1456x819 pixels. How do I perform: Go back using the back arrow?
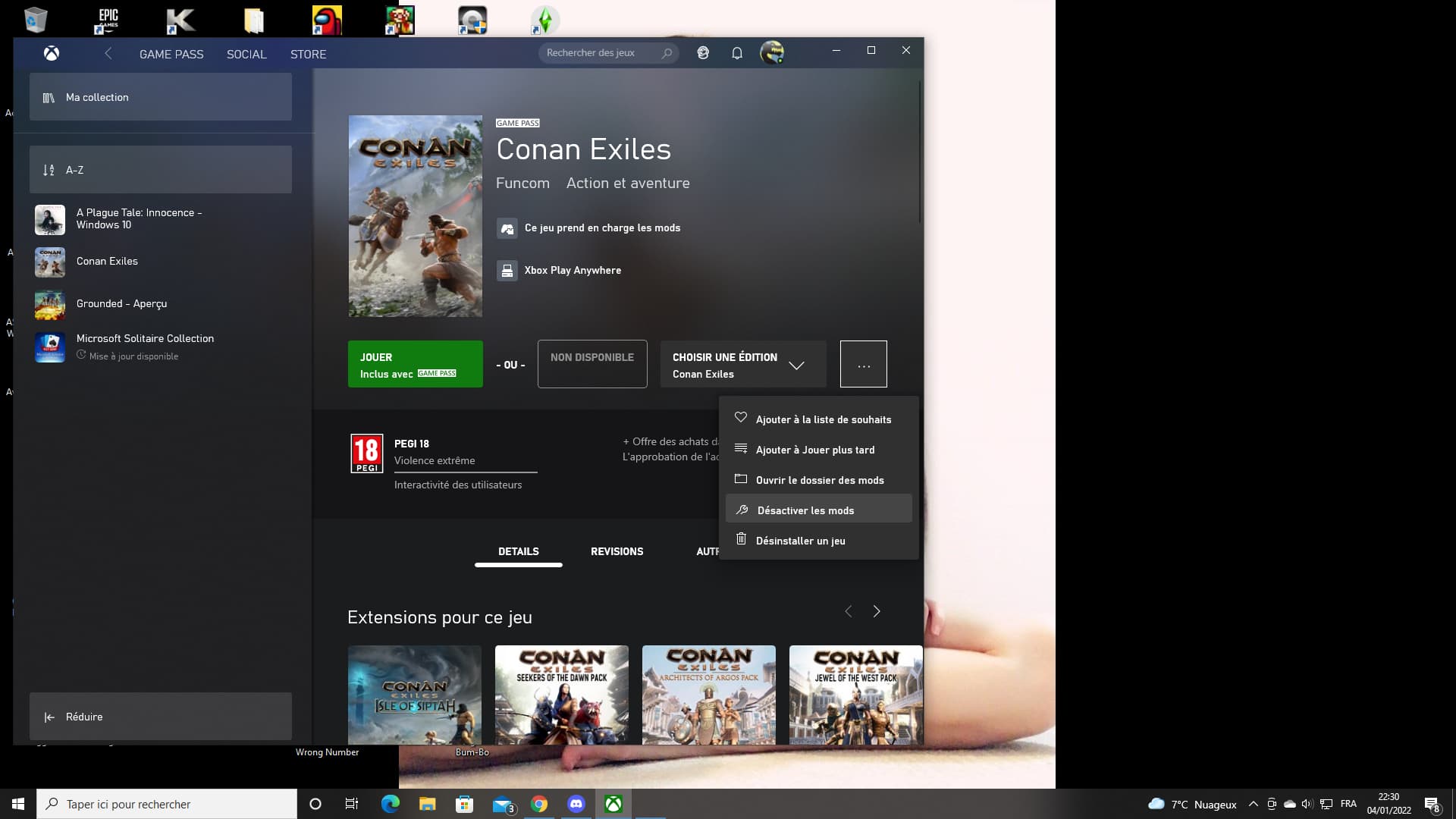click(108, 53)
